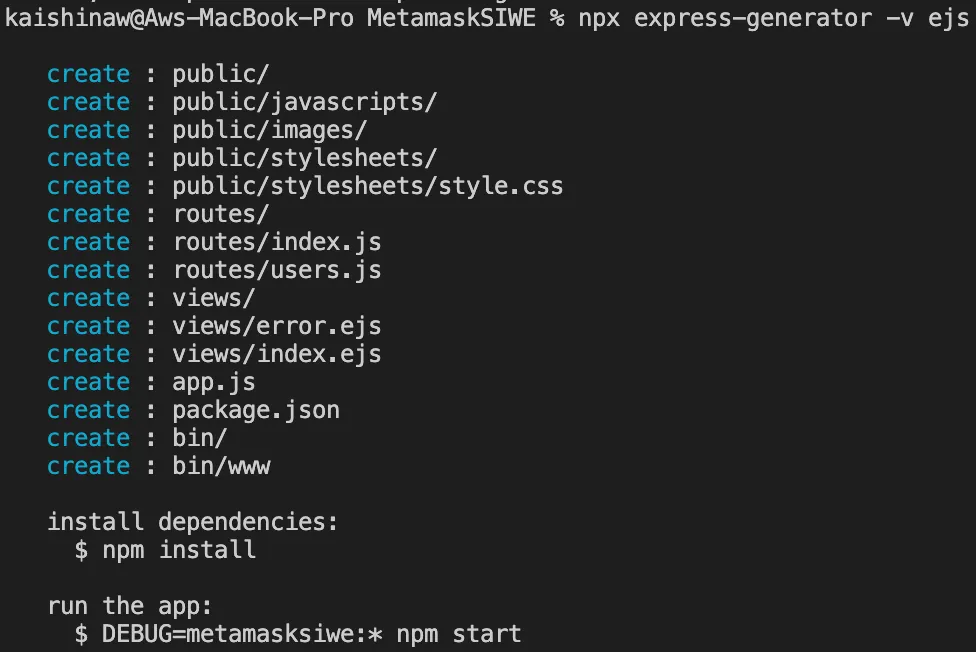Click the "$ npm install" command line
976x652 pixels.
165,550
